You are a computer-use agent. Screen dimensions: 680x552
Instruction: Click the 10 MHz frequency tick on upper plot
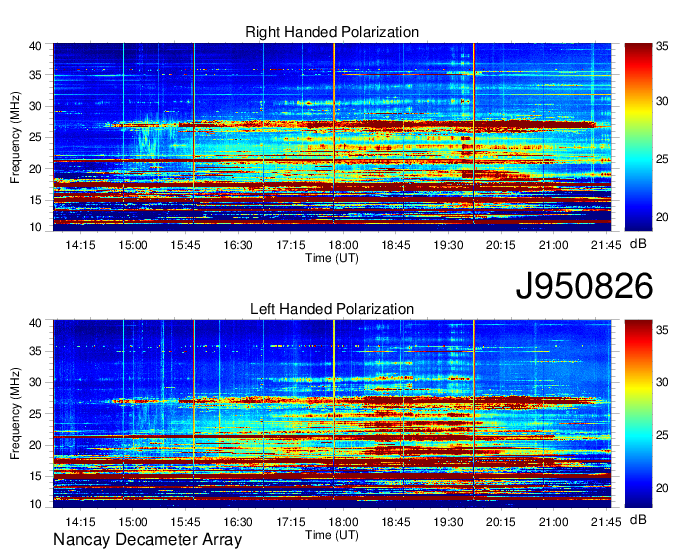tap(35, 227)
